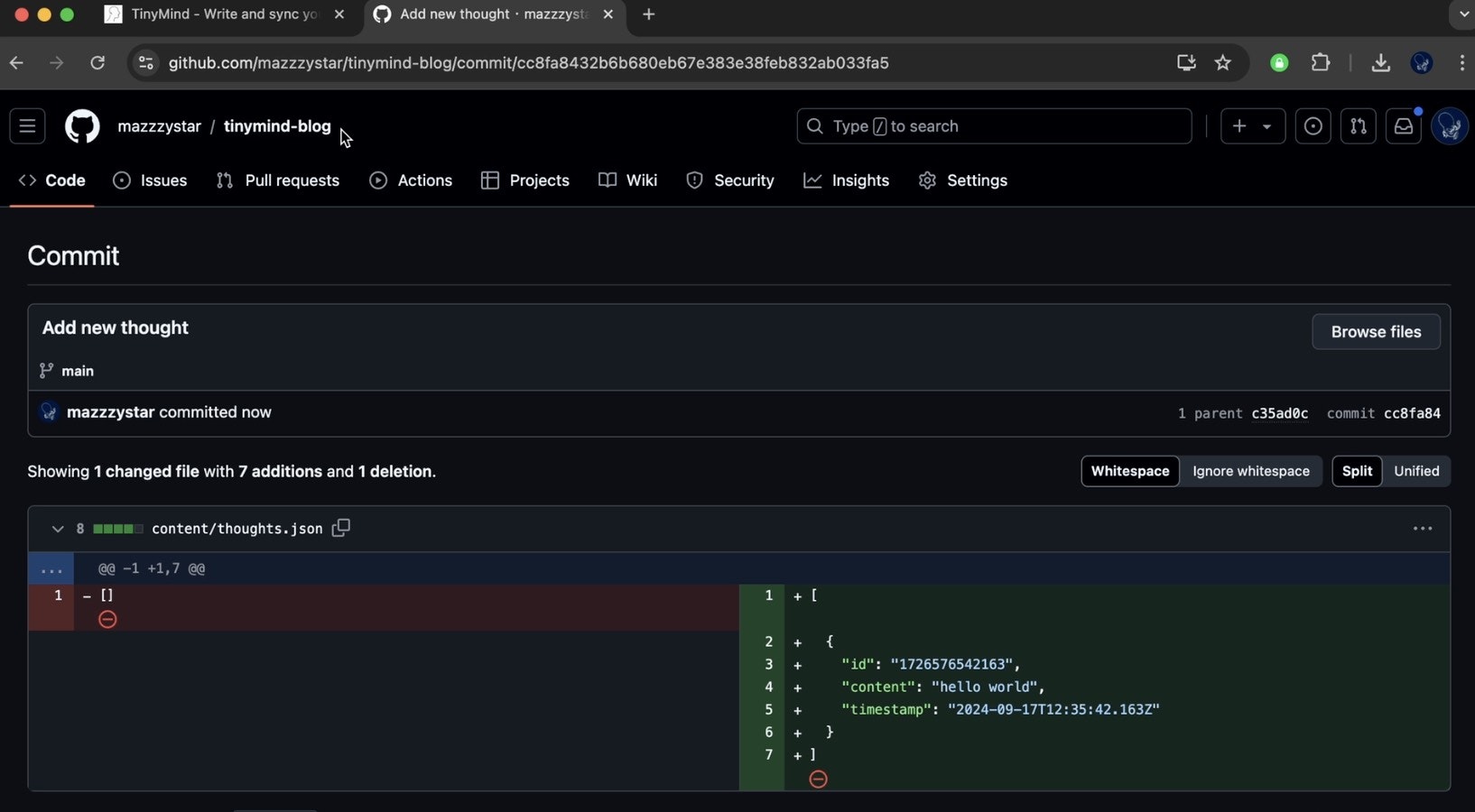
Task: Click the install app icon in address bar
Action: point(1186,62)
